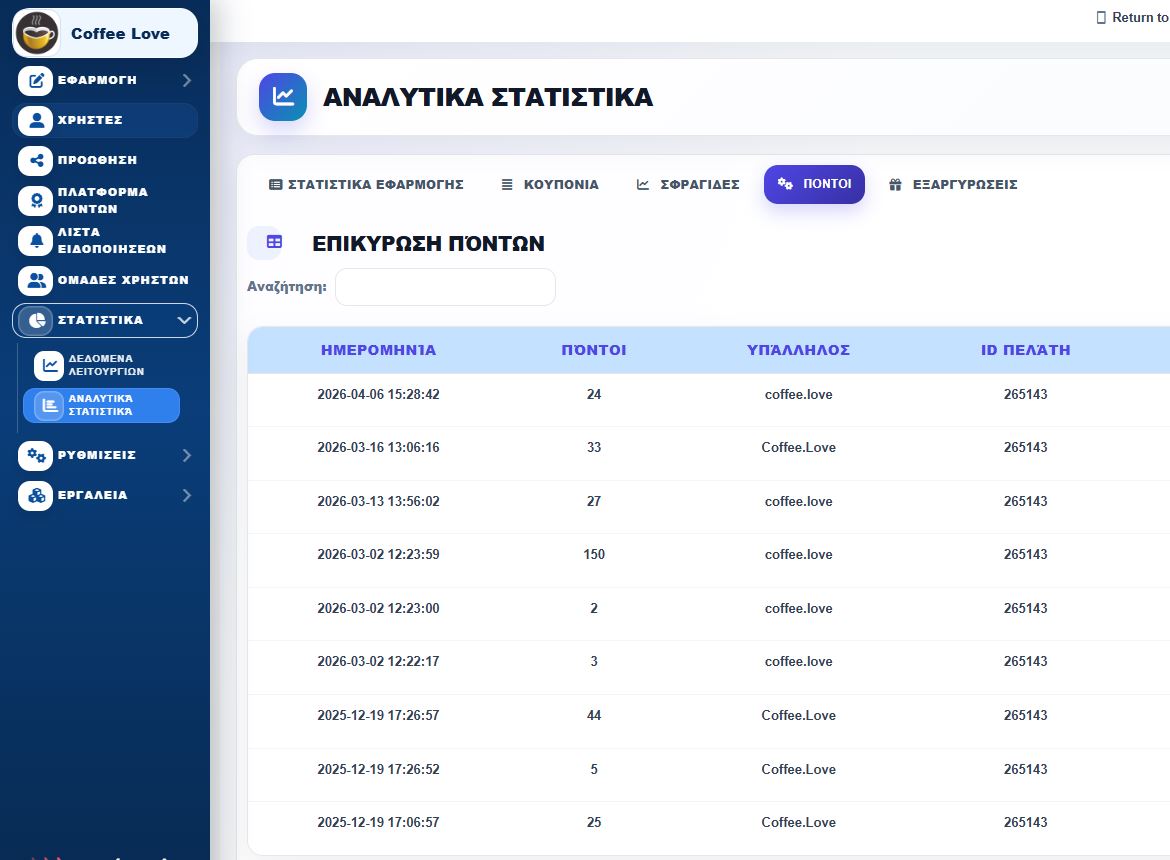The height and width of the screenshot is (860, 1170).
Task: Open the ΣΤΑΤΙΣΤΙΚΑ ΕΦΑΡΜΟΓΗΣ tab
Action: tap(366, 184)
